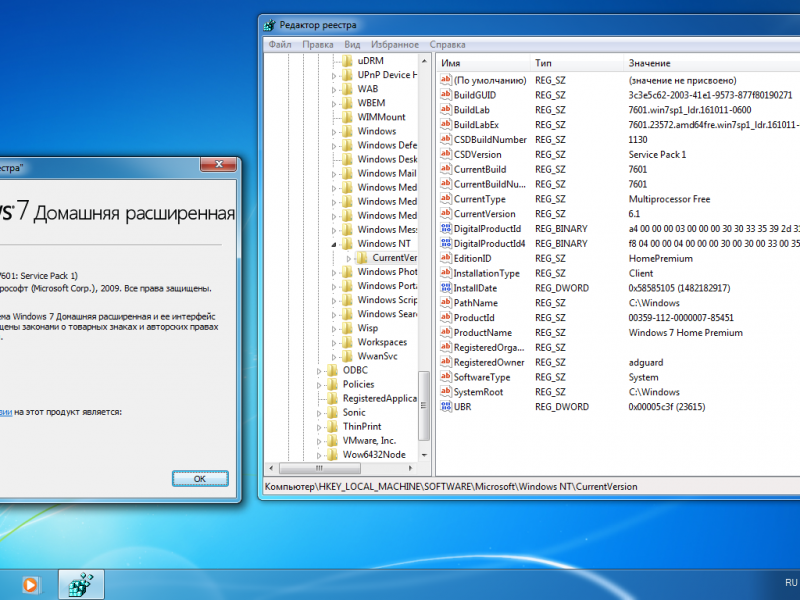Close the About Windows dialog
This screenshot has width=800, height=600.
pyautogui.click(x=219, y=164)
